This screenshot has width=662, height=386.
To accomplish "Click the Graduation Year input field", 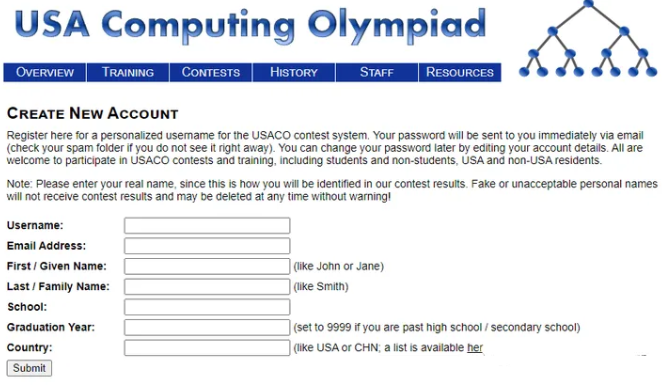I will pos(207,327).
